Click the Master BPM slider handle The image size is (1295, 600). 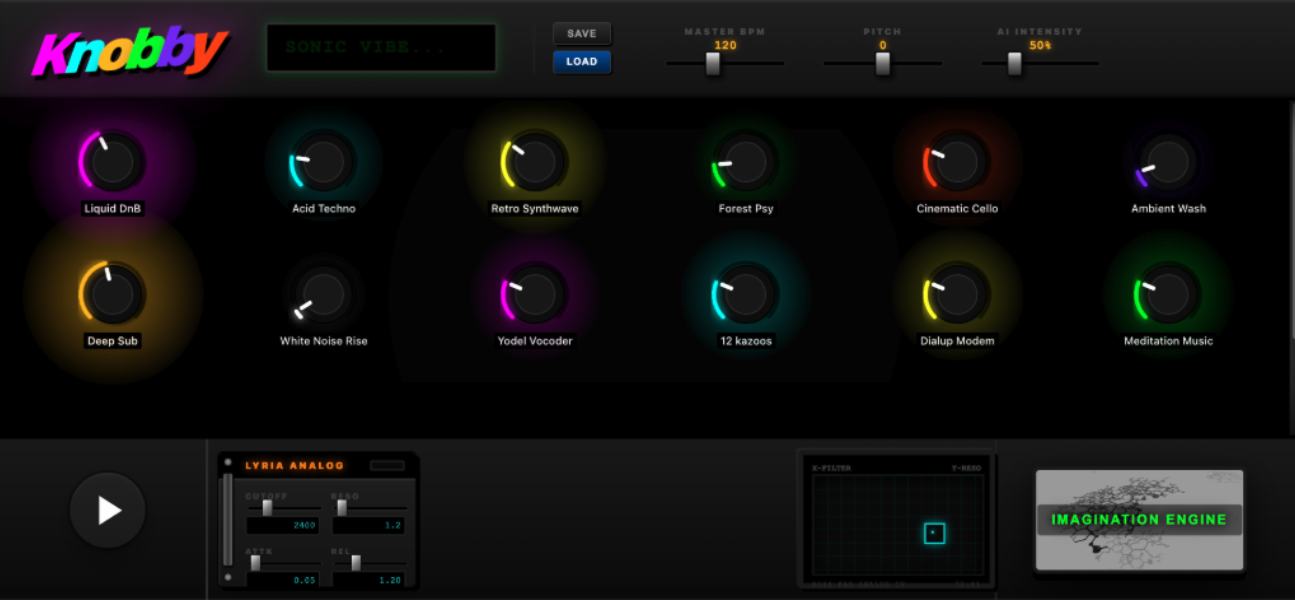(x=711, y=64)
